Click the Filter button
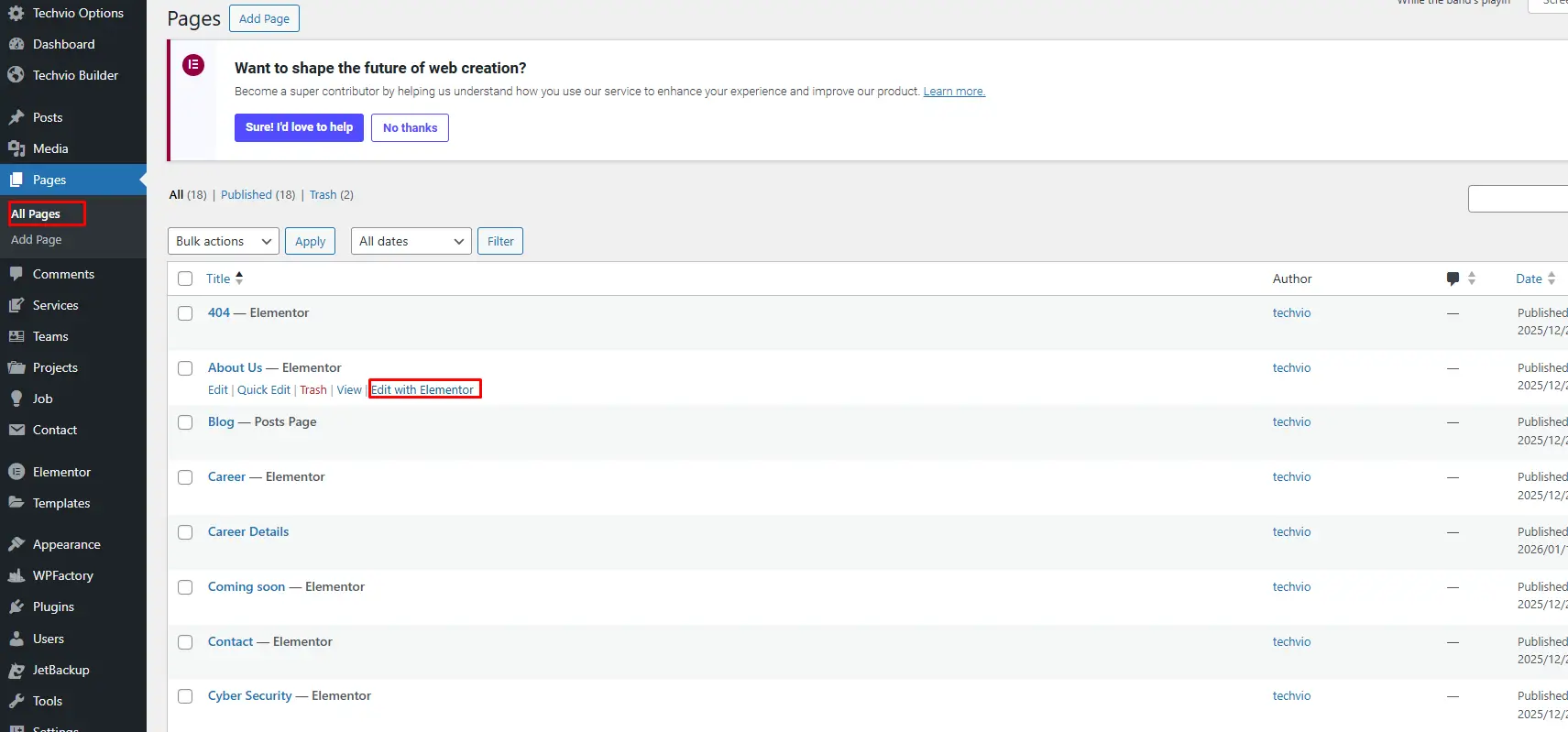 (500, 241)
